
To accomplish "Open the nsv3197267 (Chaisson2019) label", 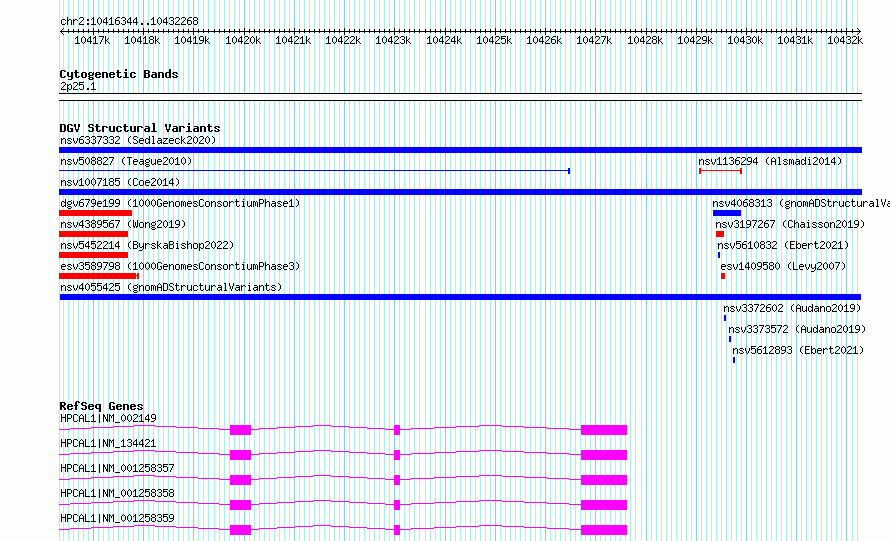I will click(790, 224).
